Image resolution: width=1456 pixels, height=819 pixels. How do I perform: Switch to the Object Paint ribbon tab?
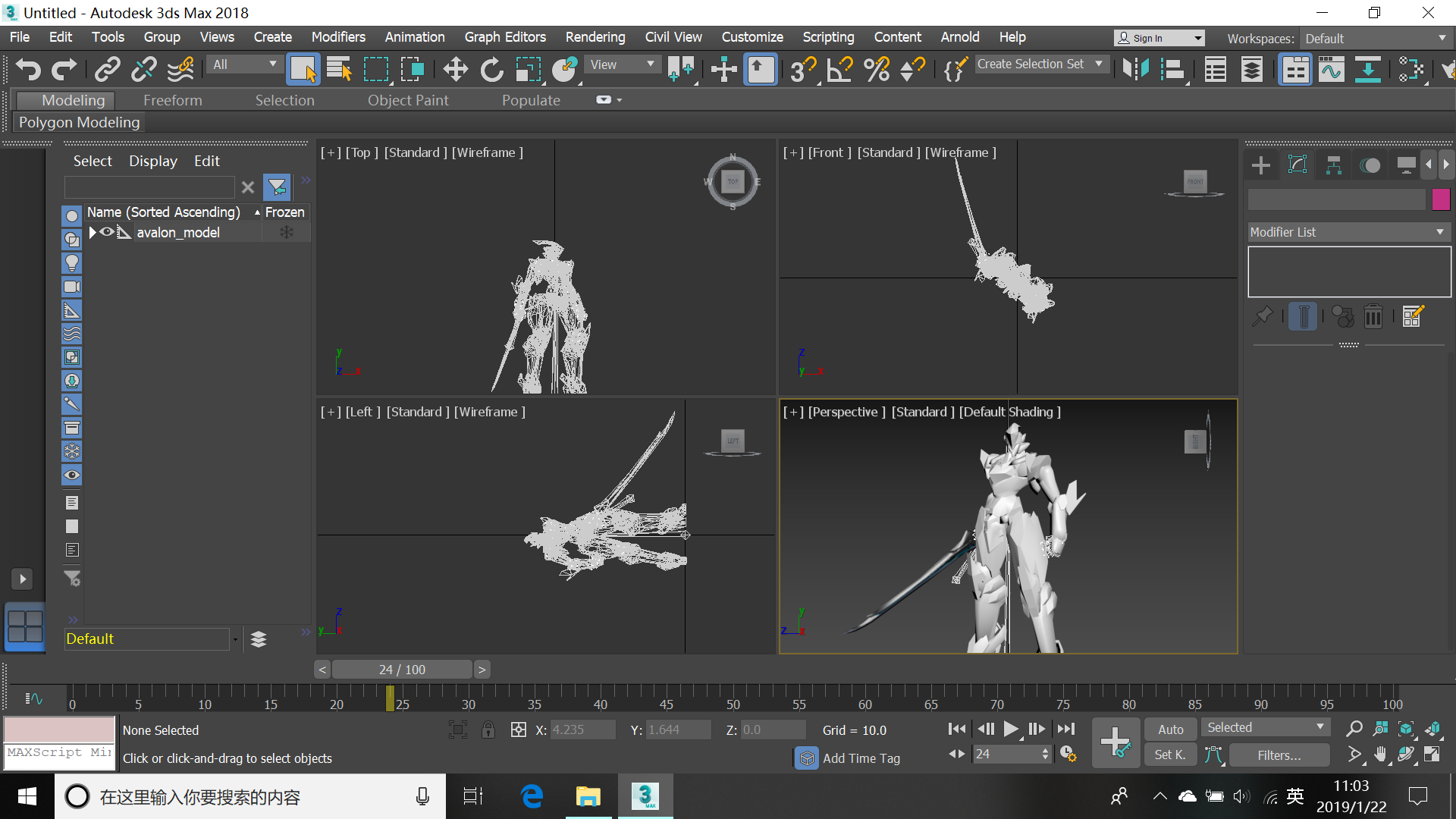click(x=408, y=100)
